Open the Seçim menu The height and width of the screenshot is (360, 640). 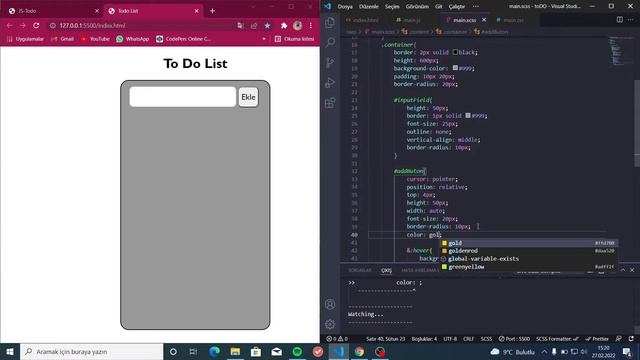(x=392, y=7)
